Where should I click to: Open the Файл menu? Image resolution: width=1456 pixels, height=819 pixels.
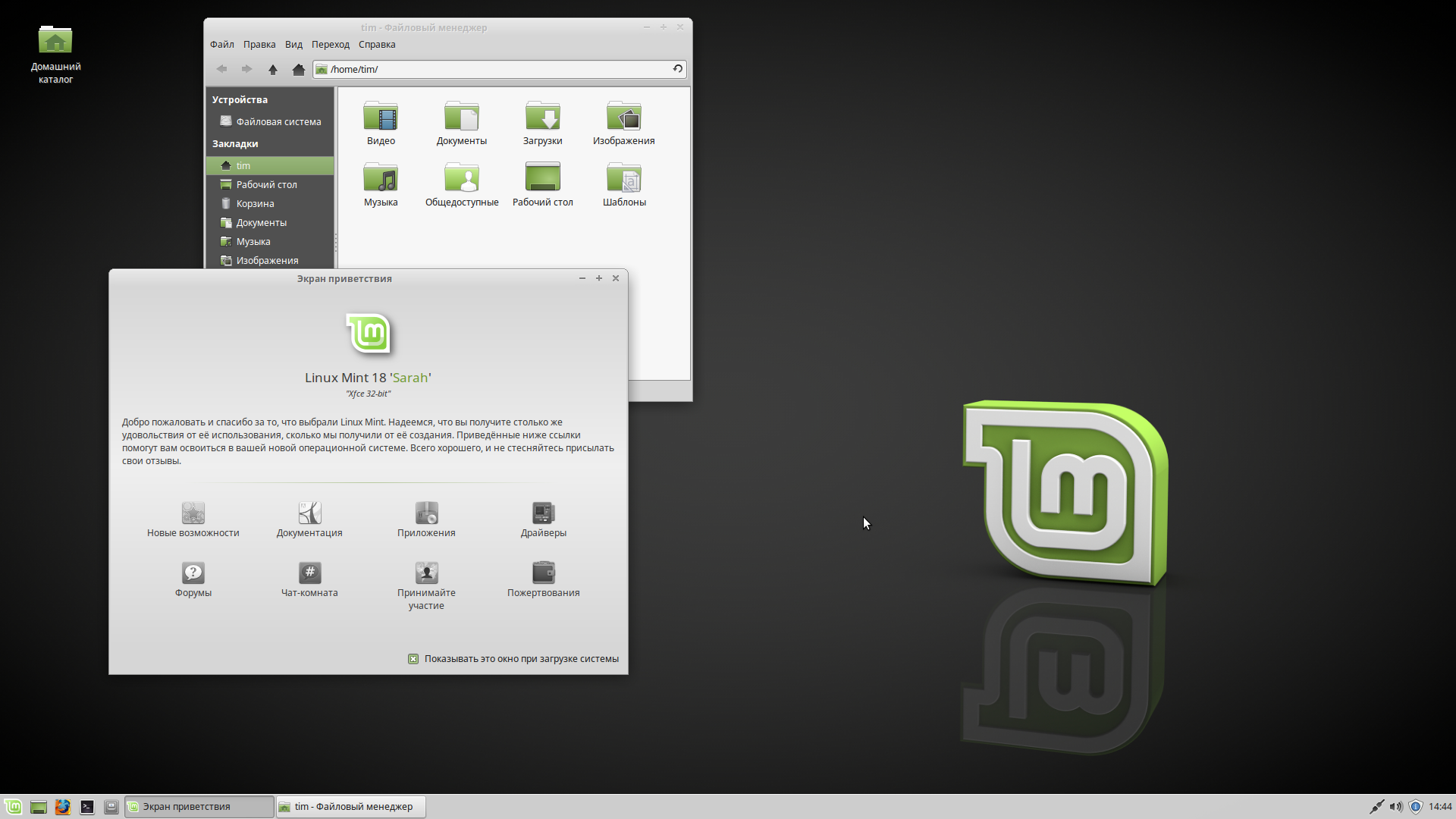coord(222,45)
